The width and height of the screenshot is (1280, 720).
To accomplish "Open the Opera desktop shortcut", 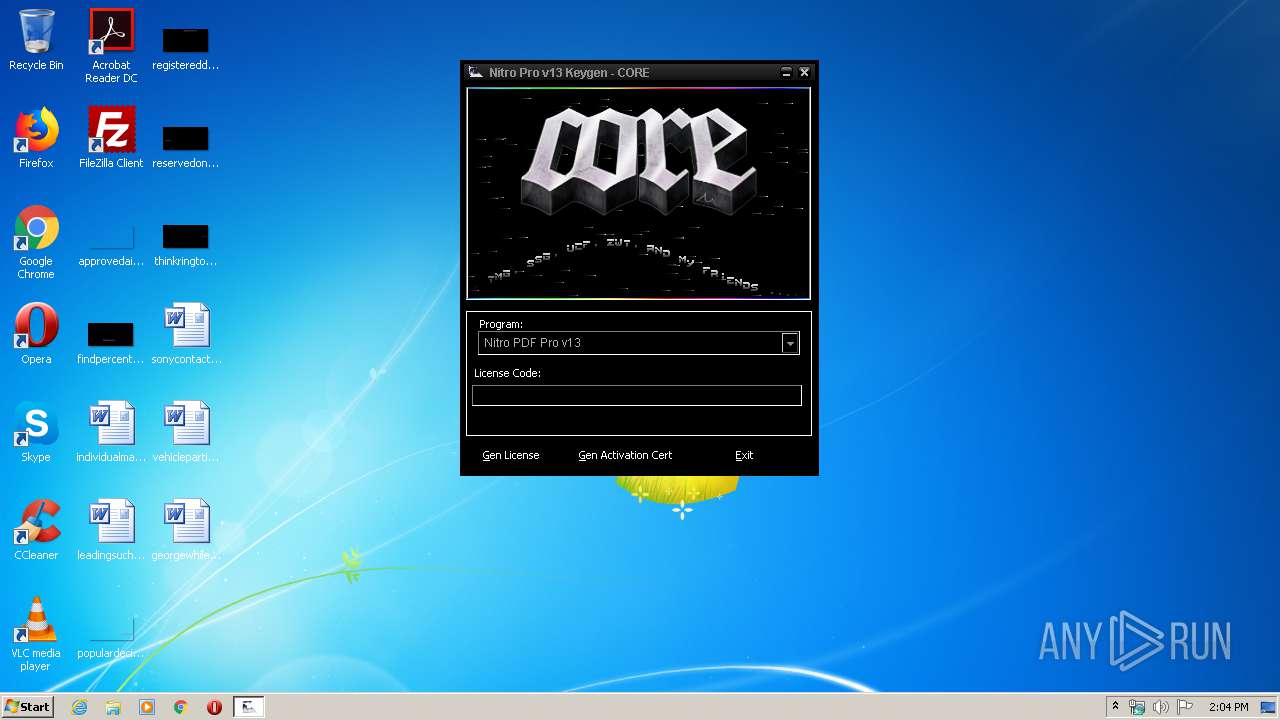I will coord(36,334).
